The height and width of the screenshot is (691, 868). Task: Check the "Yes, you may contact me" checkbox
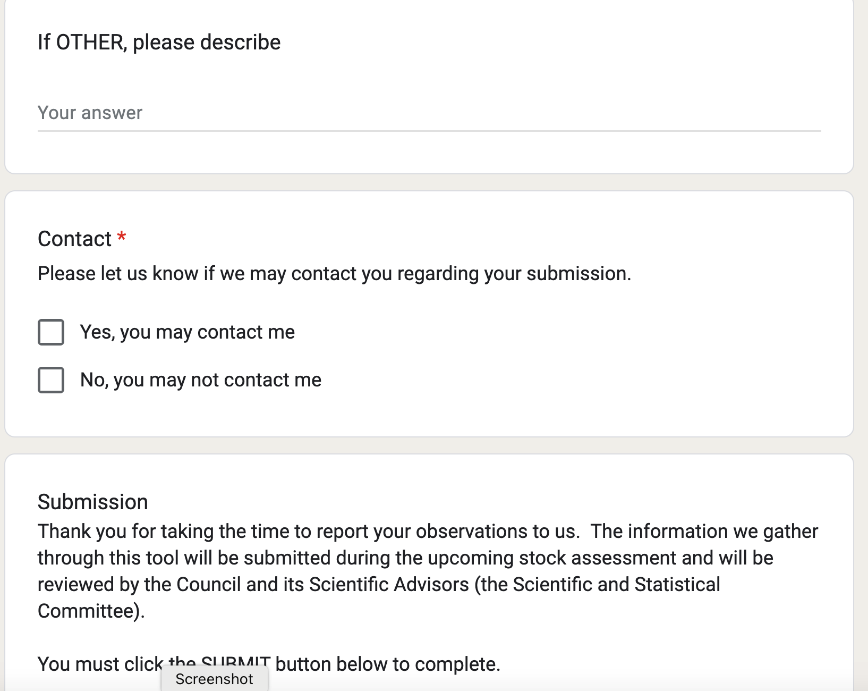click(51, 332)
